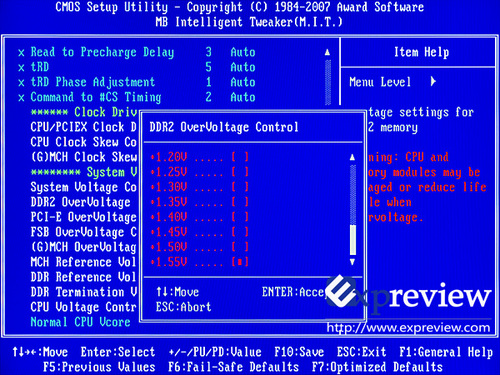
Task: Click value 2 for Command to #CS Timing
Action: pos(208,97)
